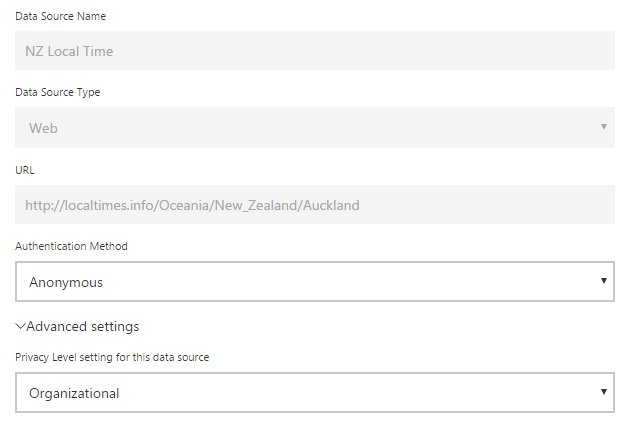The image size is (628, 423).
Task: Click the 'Data Source Type' label
Action: [57, 93]
